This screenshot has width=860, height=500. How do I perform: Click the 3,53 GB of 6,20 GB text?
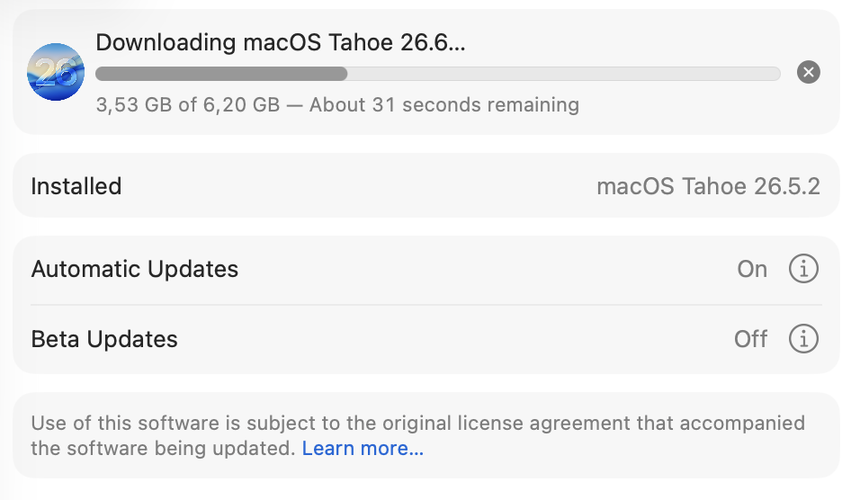[188, 105]
